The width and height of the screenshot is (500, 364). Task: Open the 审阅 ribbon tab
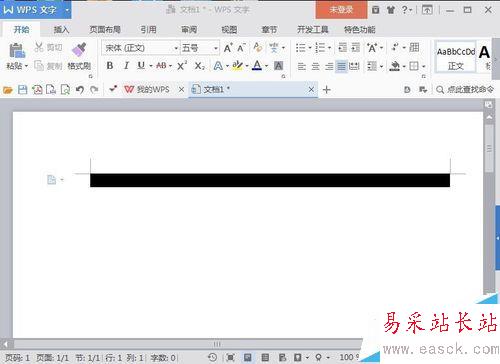(189, 30)
